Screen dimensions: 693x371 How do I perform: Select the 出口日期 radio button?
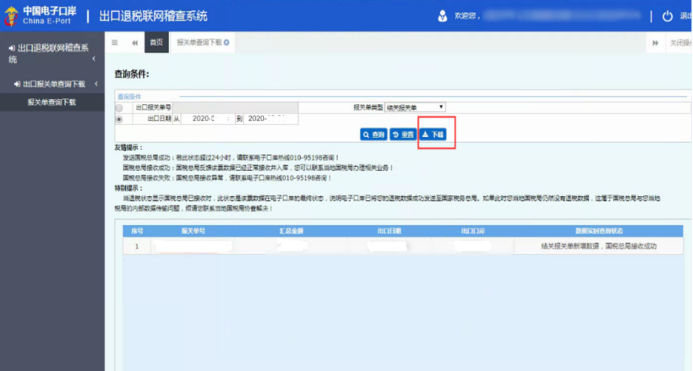click(x=119, y=119)
